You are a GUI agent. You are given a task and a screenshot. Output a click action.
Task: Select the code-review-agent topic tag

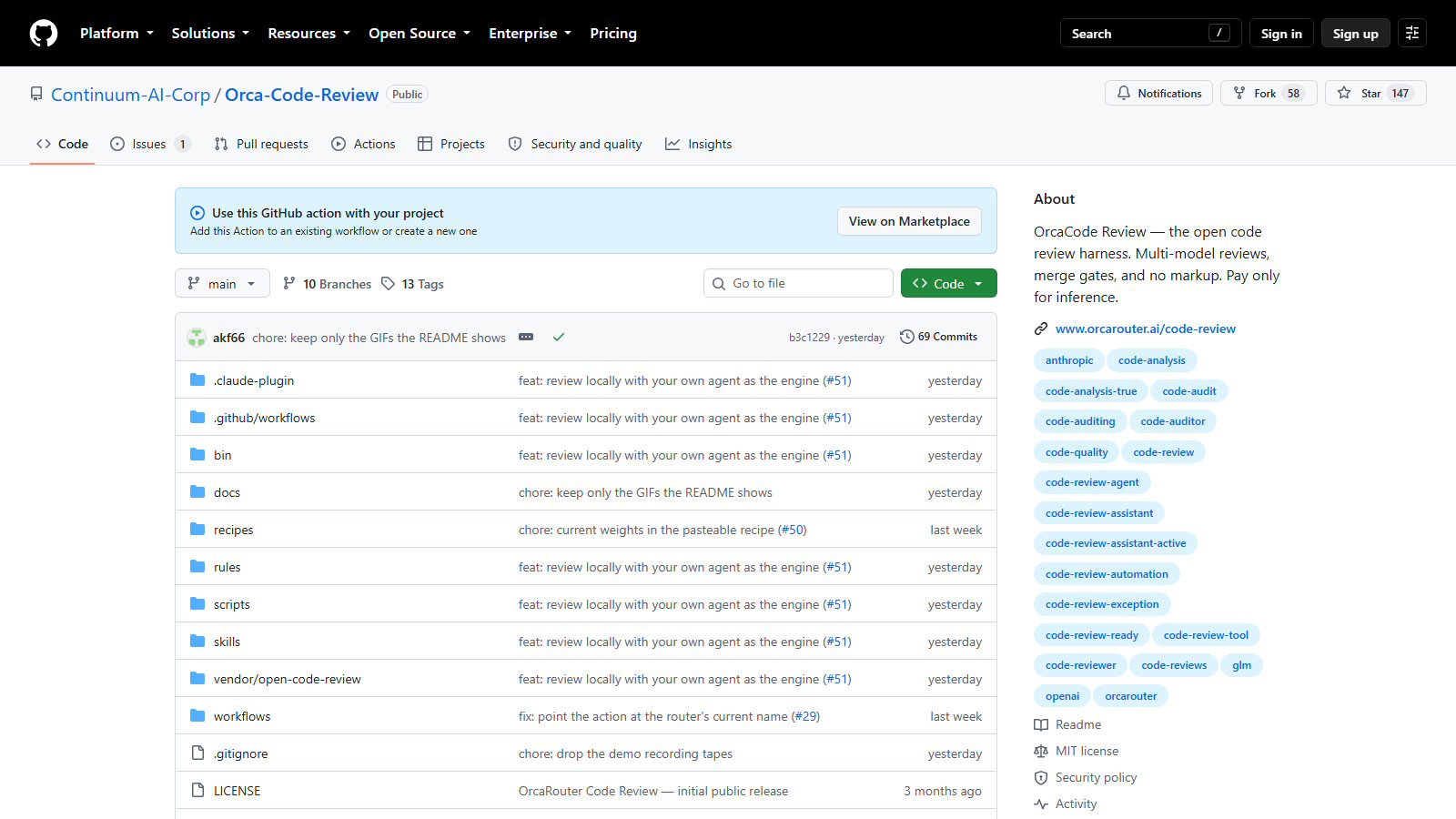1092,483
